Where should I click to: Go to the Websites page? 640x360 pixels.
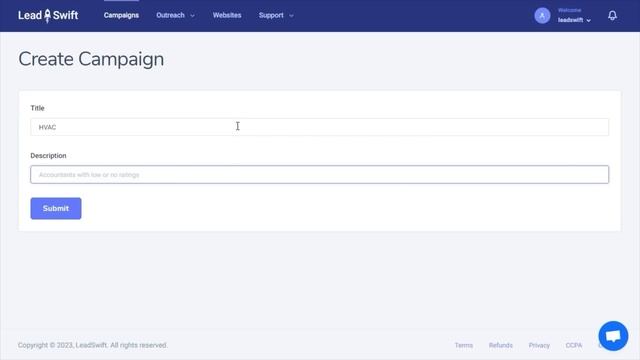coord(227,15)
